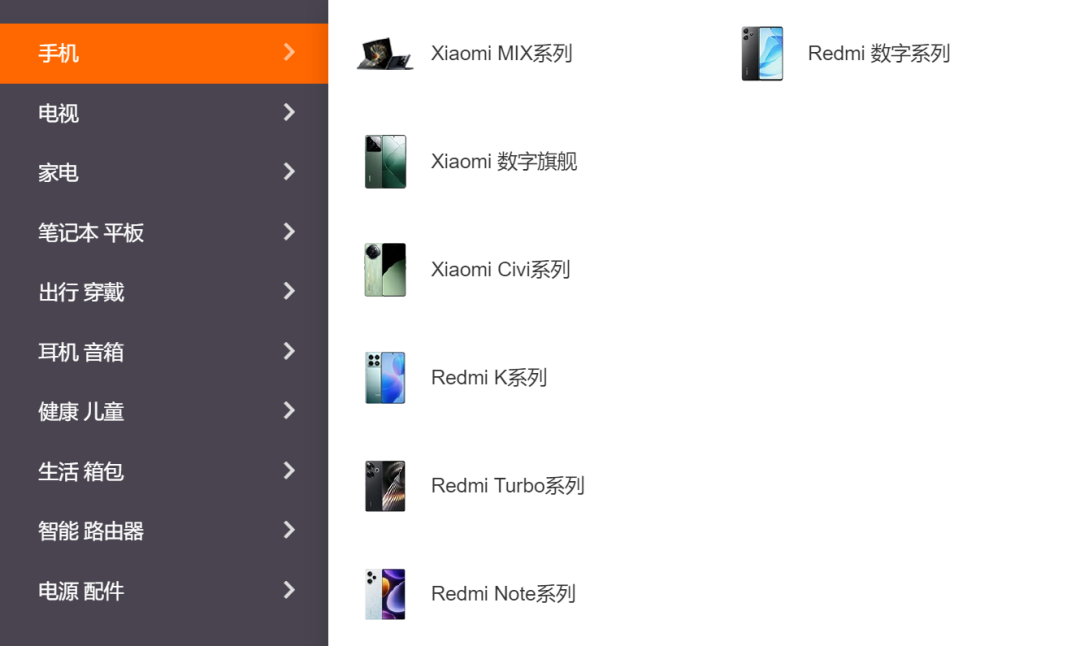The height and width of the screenshot is (646, 1080).
Task: Select the 电源 配件 category
Action: point(164,591)
